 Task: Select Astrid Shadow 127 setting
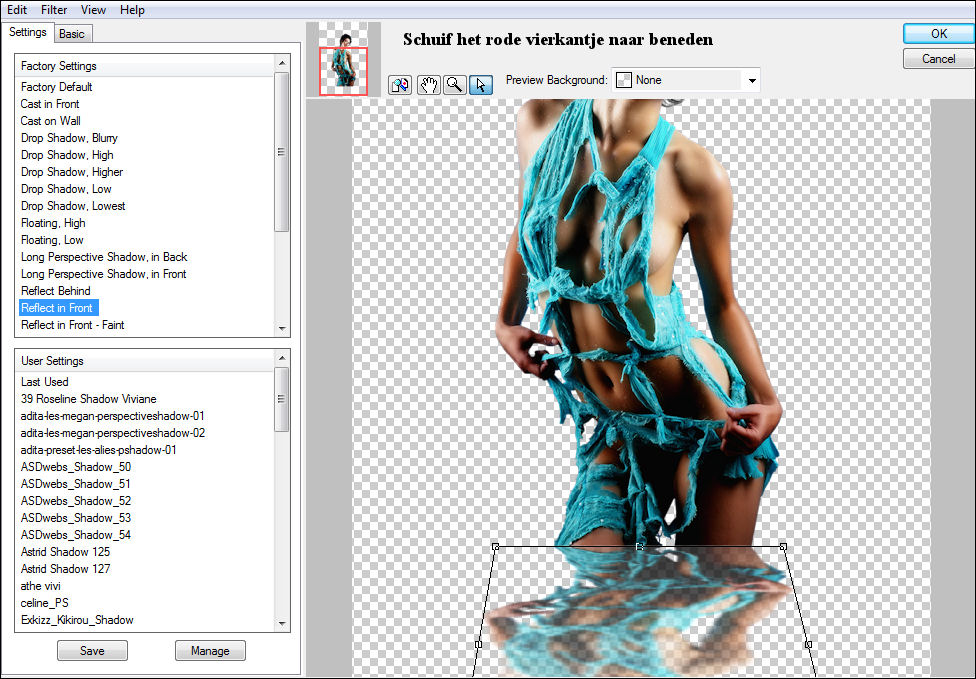[65, 569]
